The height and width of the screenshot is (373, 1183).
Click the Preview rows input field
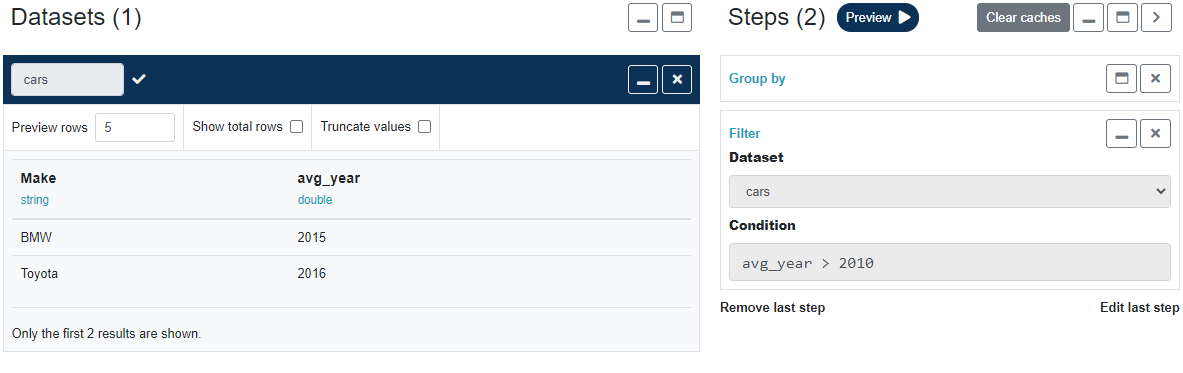tap(135, 128)
